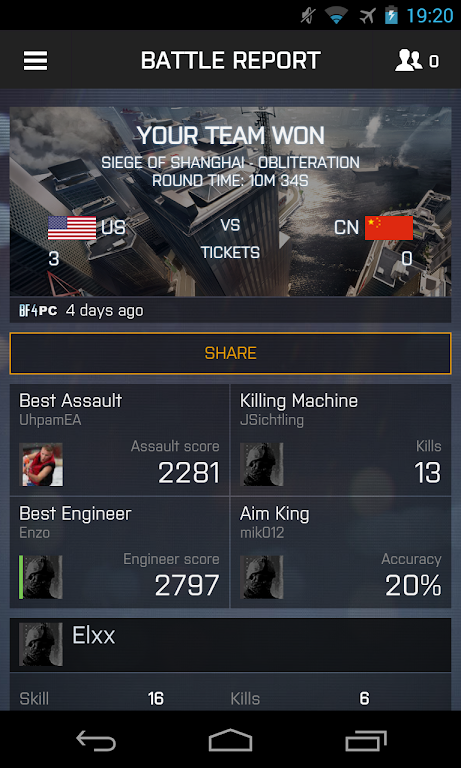Viewport: 461px width, 768px height.
Task: Tap the BF4 PC game logo
Action: point(38,311)
